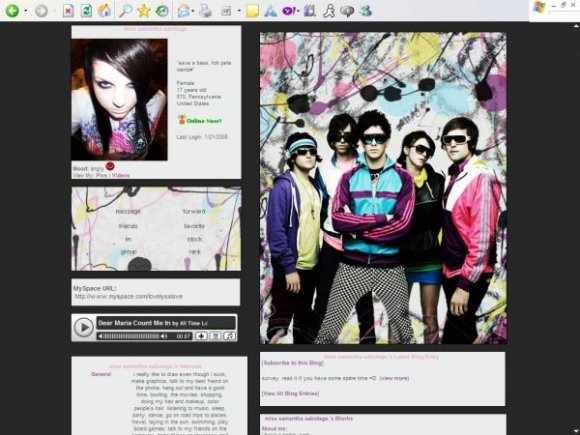Viewport: 580px width, 435px height.
Task: Open the chat bubble toolbar icon
Action: pyautogui.click(x=347, y=11)
